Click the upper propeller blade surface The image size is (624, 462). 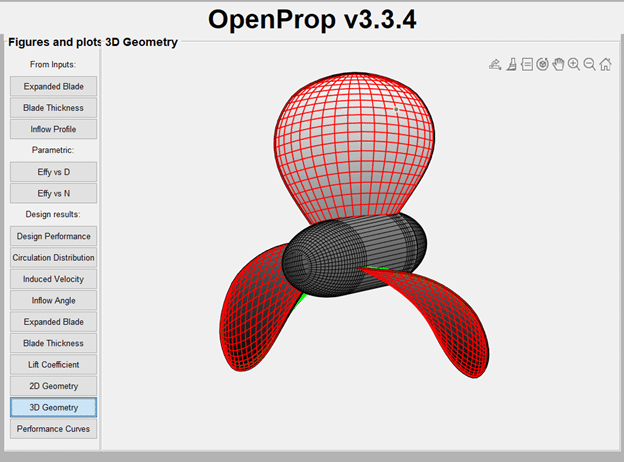point(354,147)
